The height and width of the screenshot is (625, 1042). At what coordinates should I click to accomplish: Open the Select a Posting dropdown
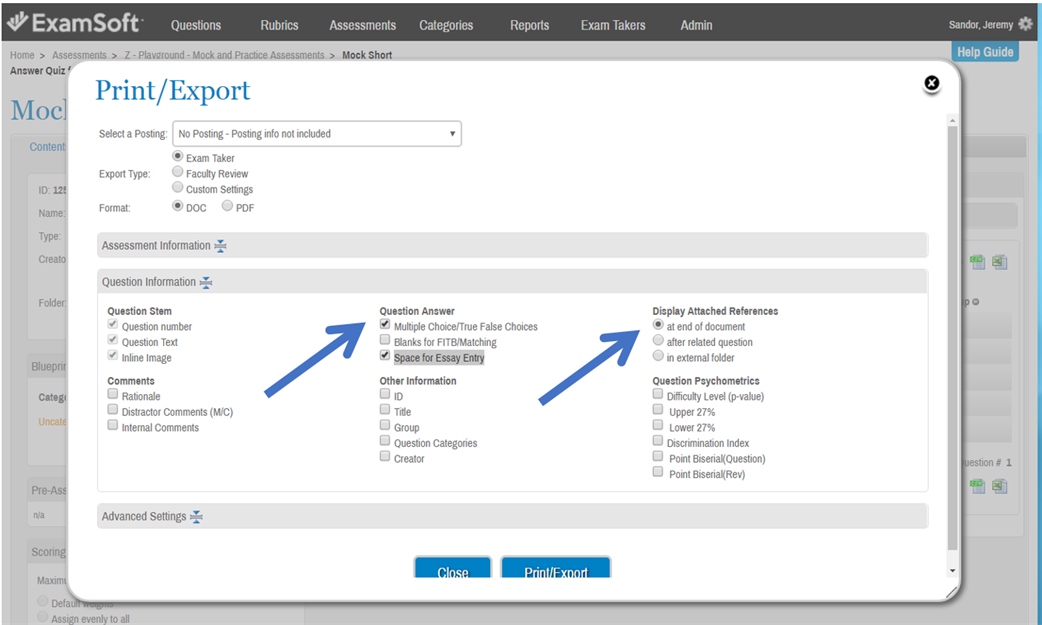[x=317, y=134]
